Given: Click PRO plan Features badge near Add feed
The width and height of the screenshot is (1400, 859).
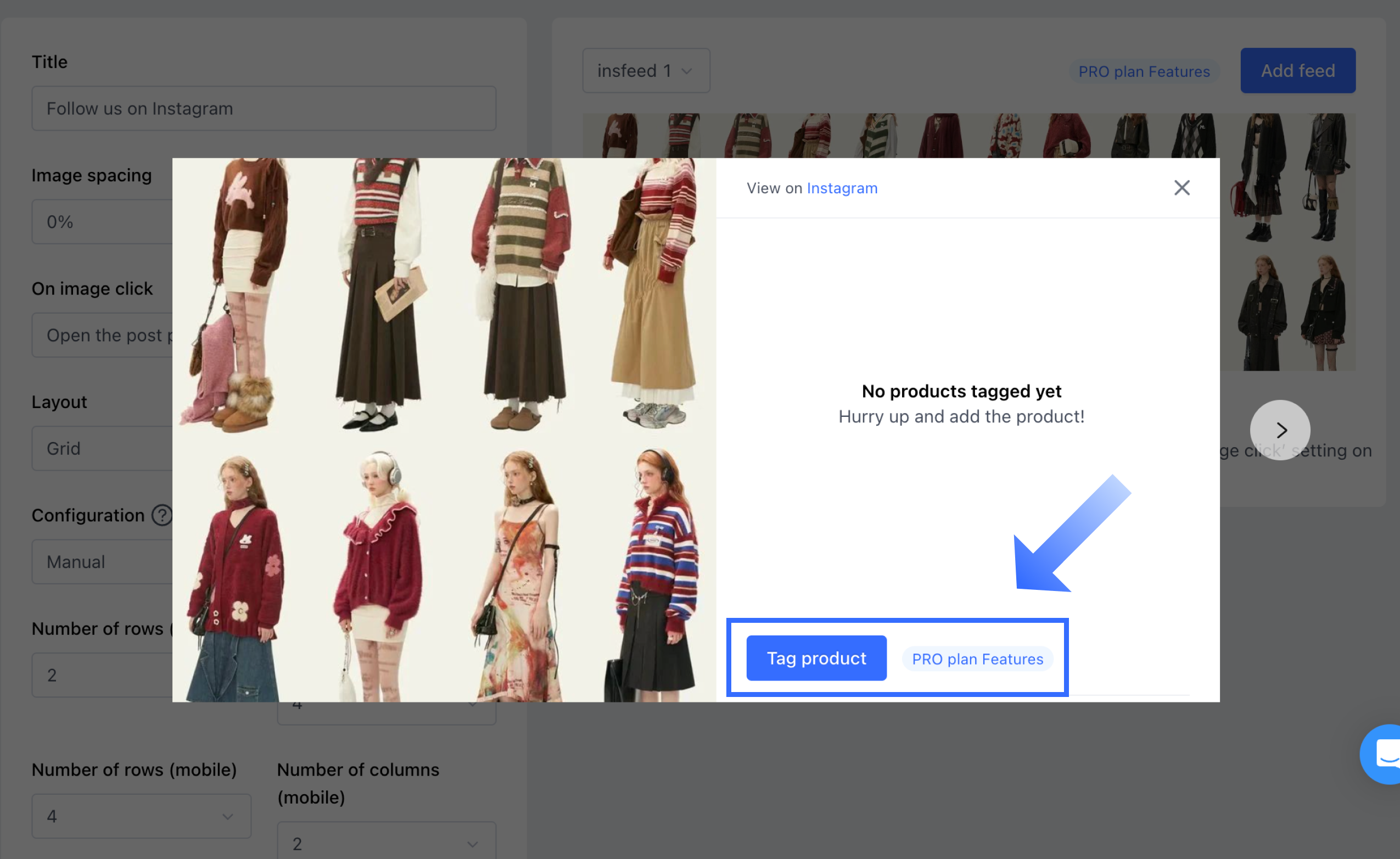Looking at the screenshot, I should click(1144, 71).
